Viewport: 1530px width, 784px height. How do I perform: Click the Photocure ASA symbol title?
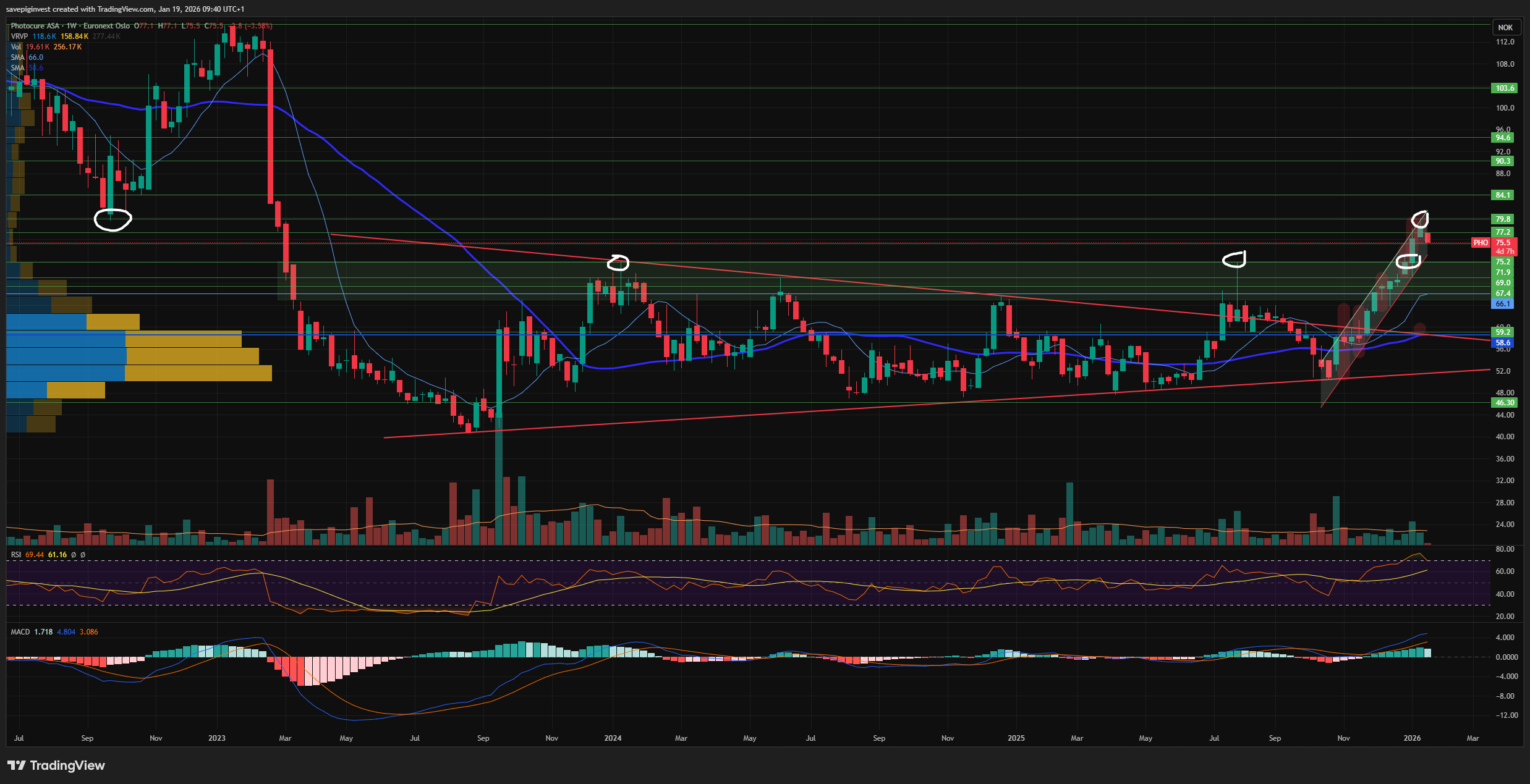[35, 26]
